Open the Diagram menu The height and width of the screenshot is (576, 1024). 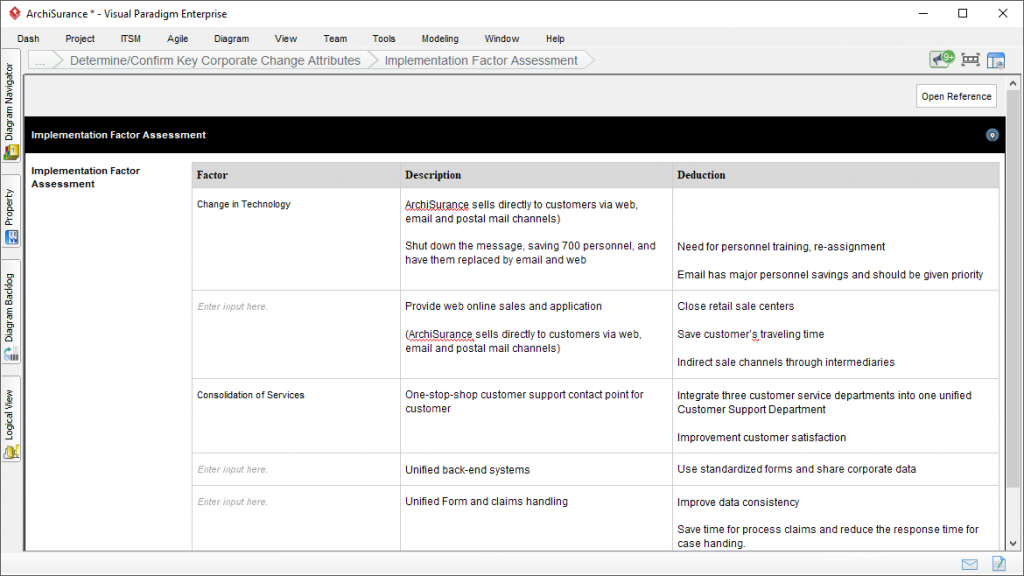coord(231,39)
